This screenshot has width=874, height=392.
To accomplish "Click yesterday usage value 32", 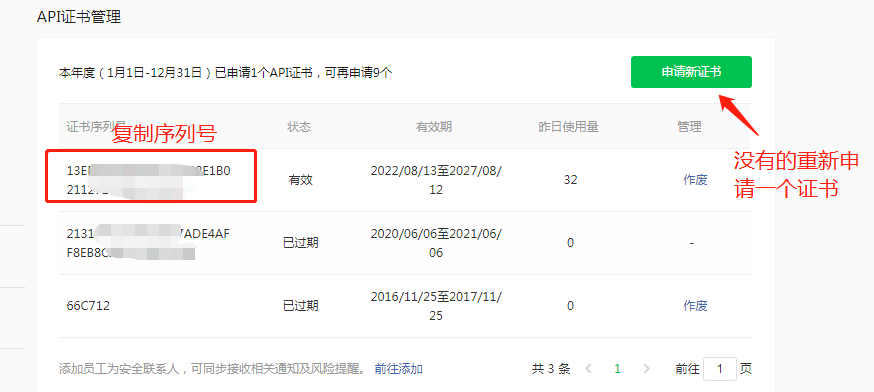I will tap(570, 180).
